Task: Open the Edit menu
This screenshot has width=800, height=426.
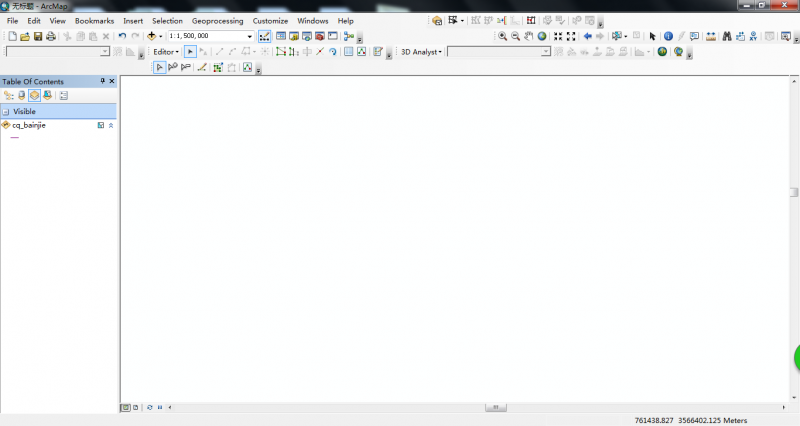Action: pyautogui.click(x=34, y=21)
